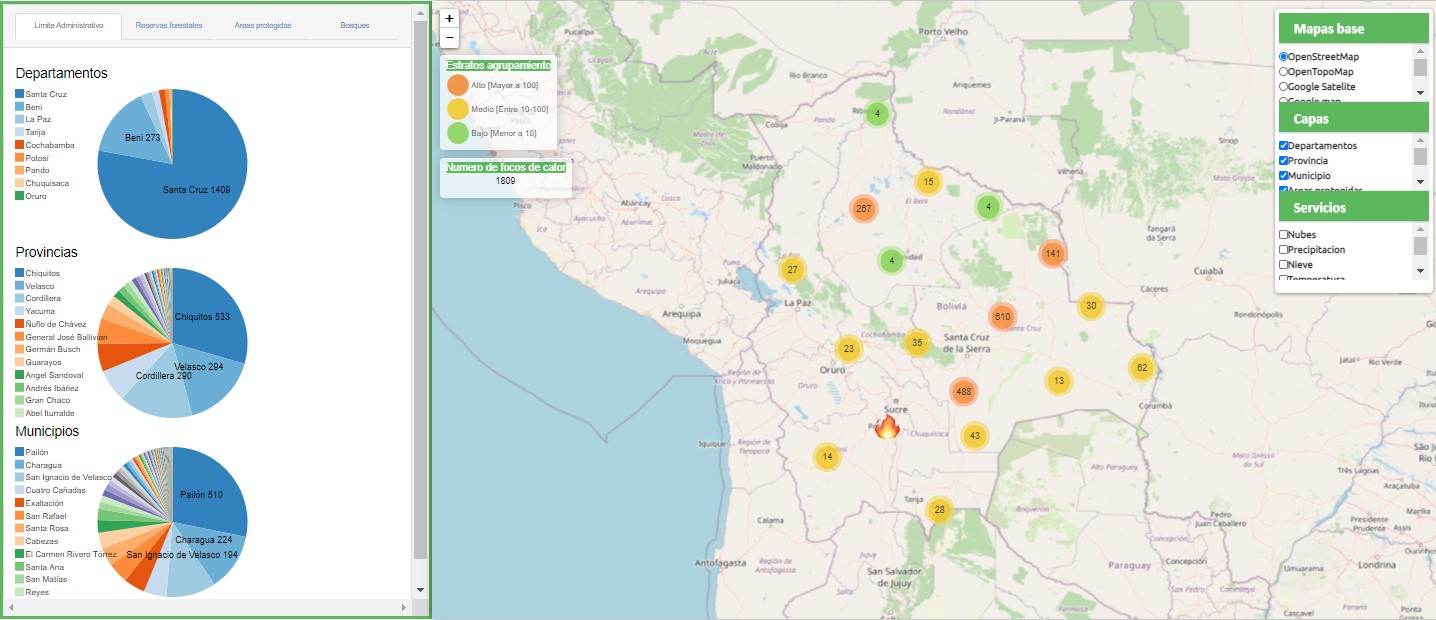The width and height of the screenshot is (1436, 620).
Task: Collapse the Capas panel header
Action: pos(1353,118)
